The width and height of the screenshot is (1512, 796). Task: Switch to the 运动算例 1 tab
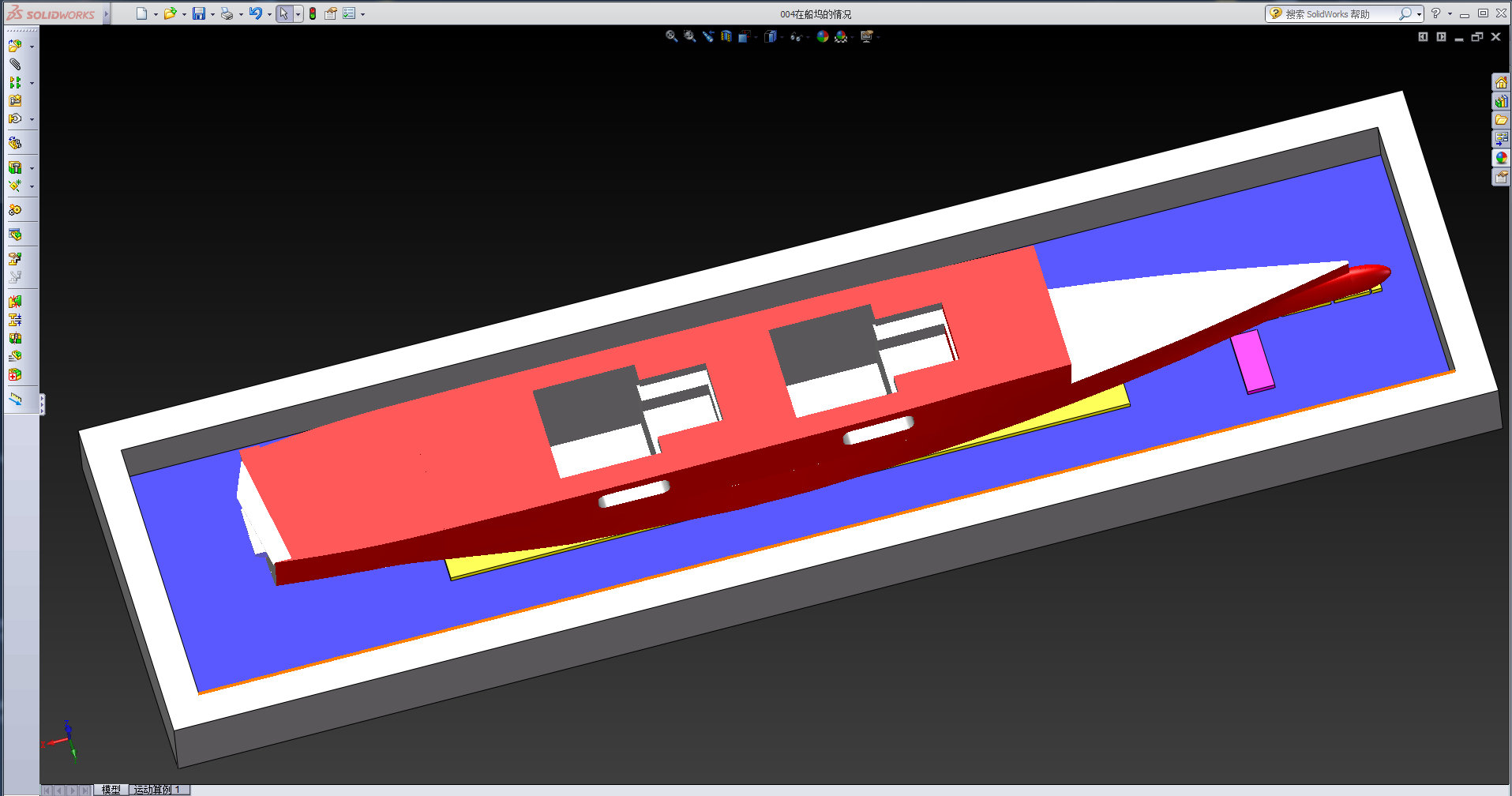(x=158, y=789)
